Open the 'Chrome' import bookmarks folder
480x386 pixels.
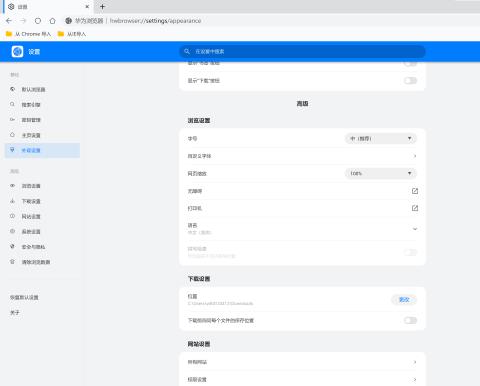click(x=28, y=34)
